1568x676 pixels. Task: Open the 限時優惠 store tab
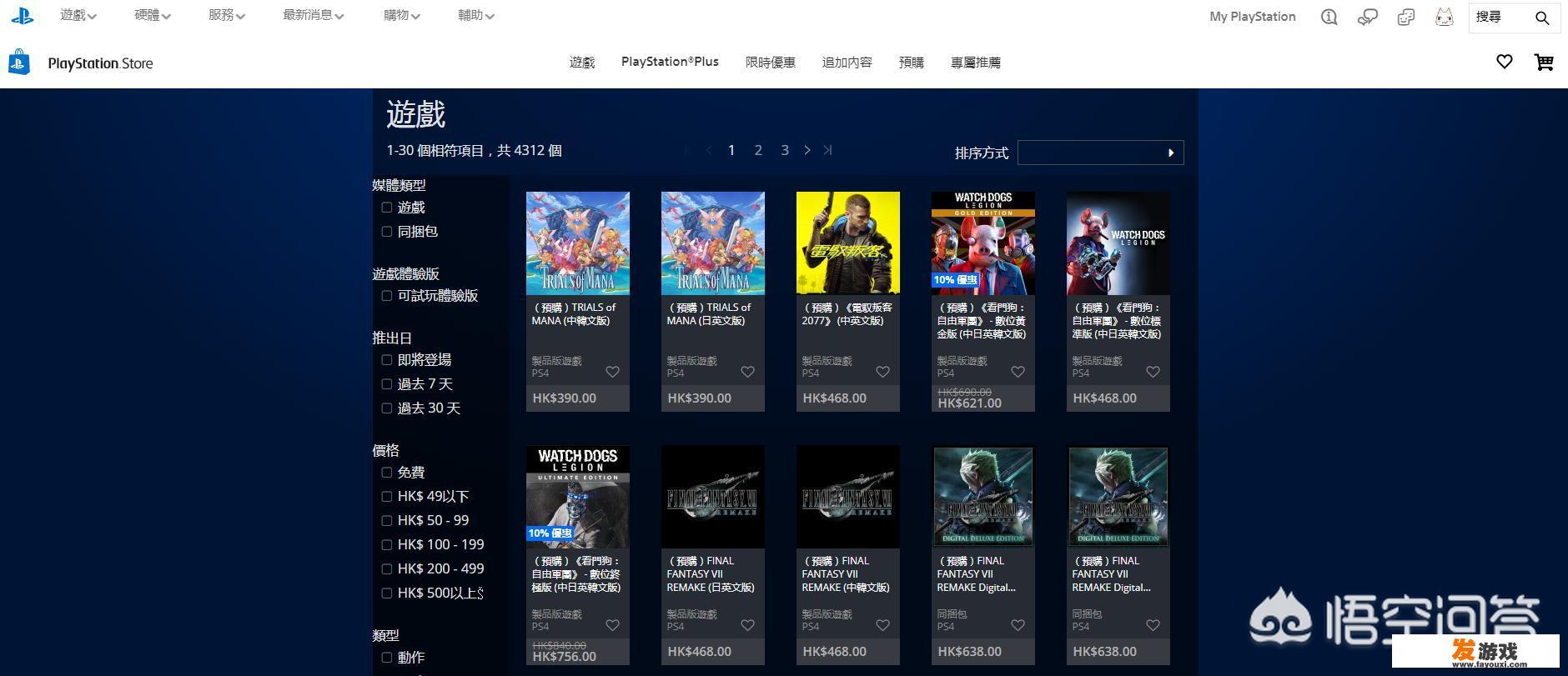770,63
